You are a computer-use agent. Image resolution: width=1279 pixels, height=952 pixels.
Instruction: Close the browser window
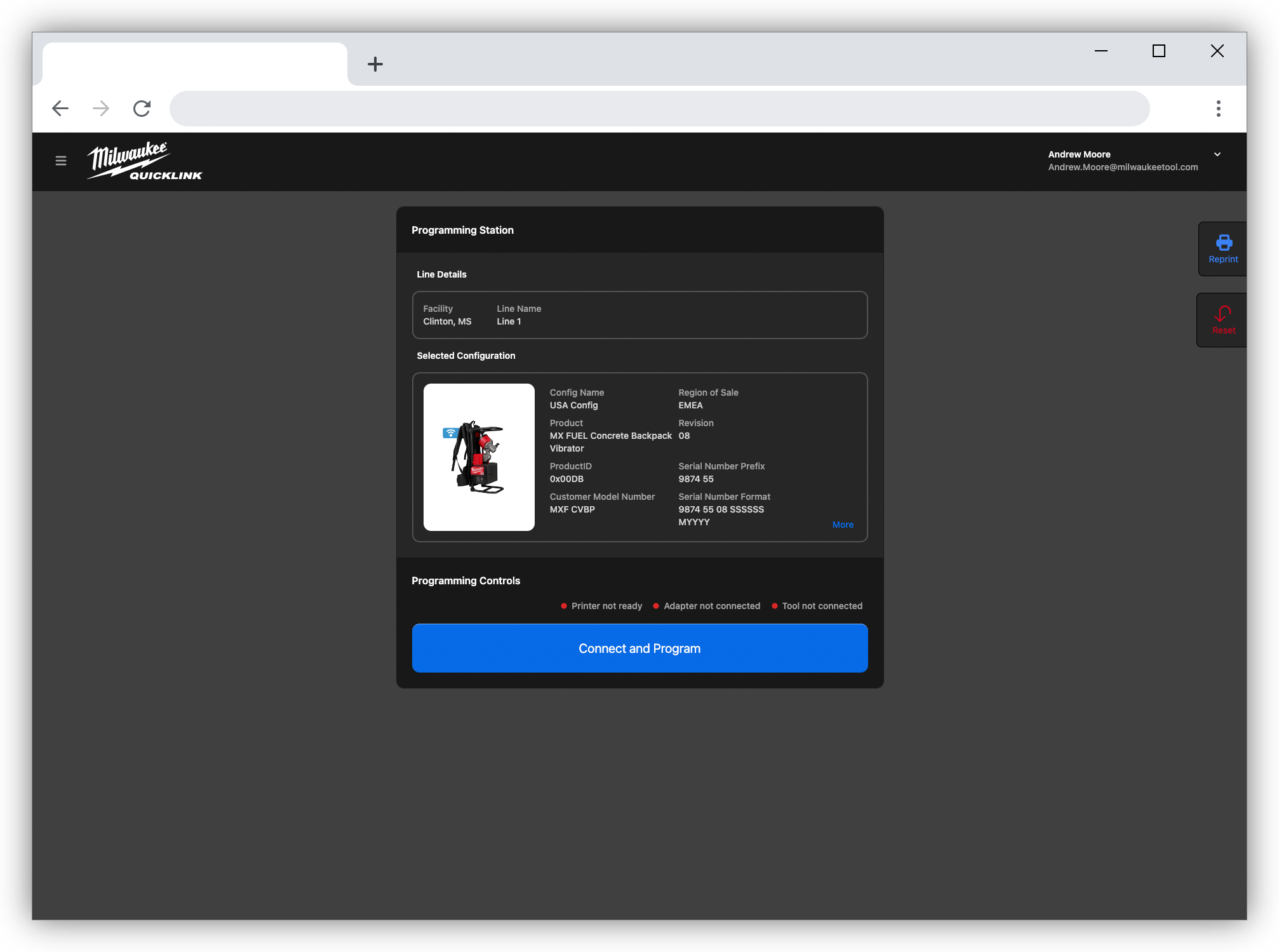1217,51
